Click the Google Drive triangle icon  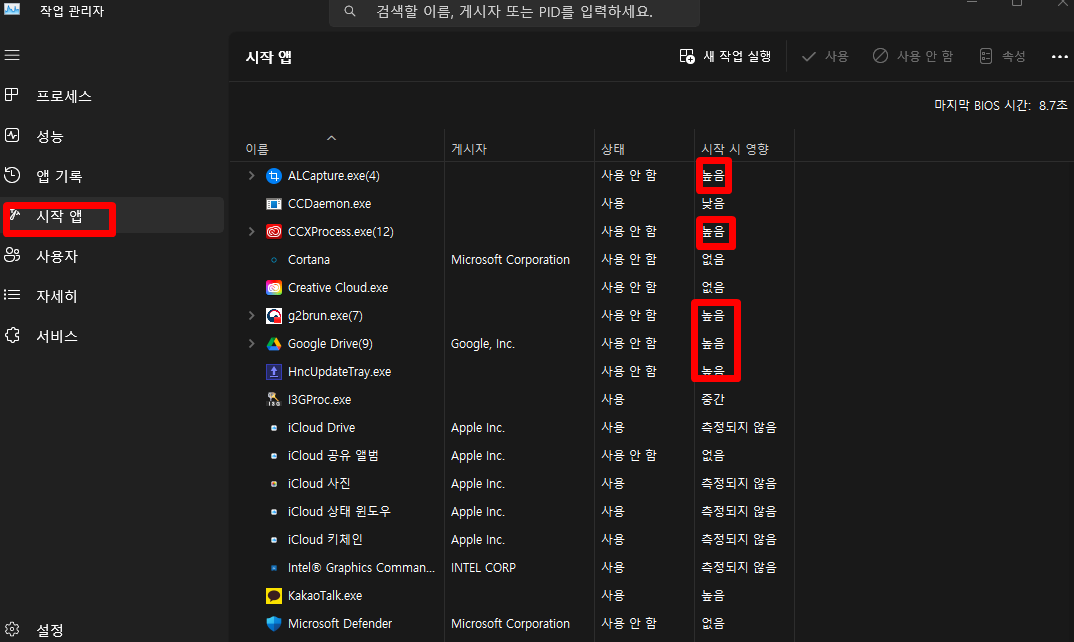coord(274,344)
